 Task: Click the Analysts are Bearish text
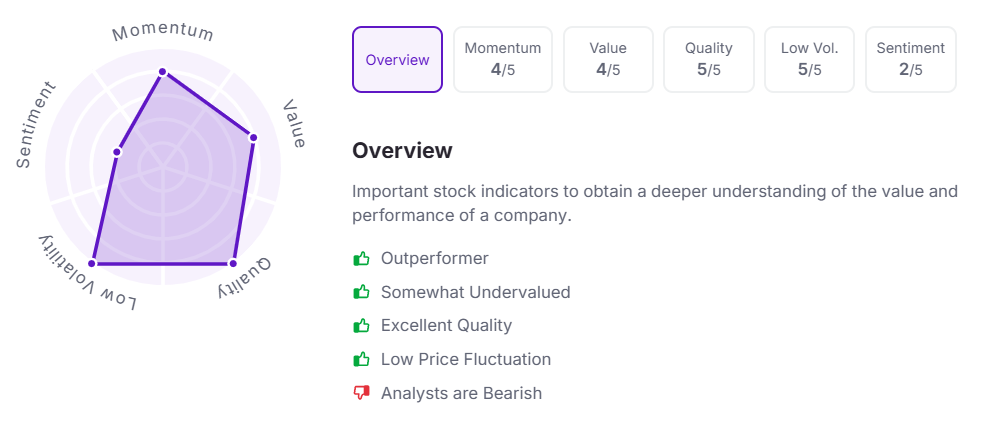tap(461, 394)
